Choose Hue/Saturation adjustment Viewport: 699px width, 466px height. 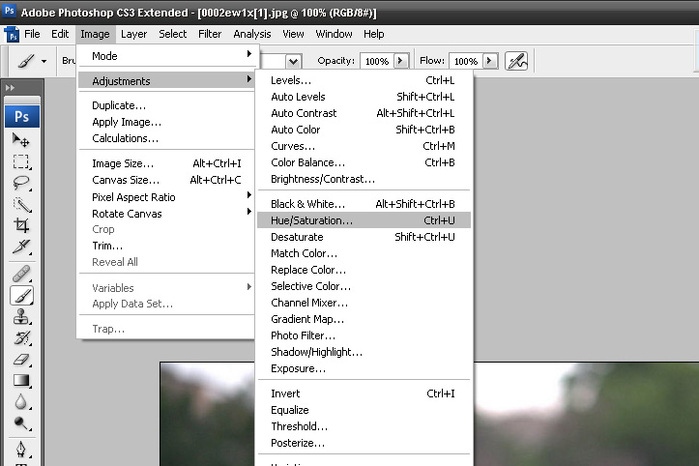pos(364,220)
